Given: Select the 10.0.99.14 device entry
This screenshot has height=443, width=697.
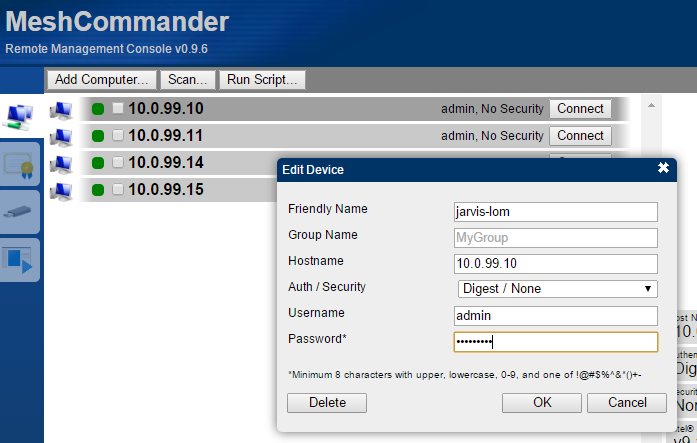Looking at the screenshot, I should [x=178, y=163].
